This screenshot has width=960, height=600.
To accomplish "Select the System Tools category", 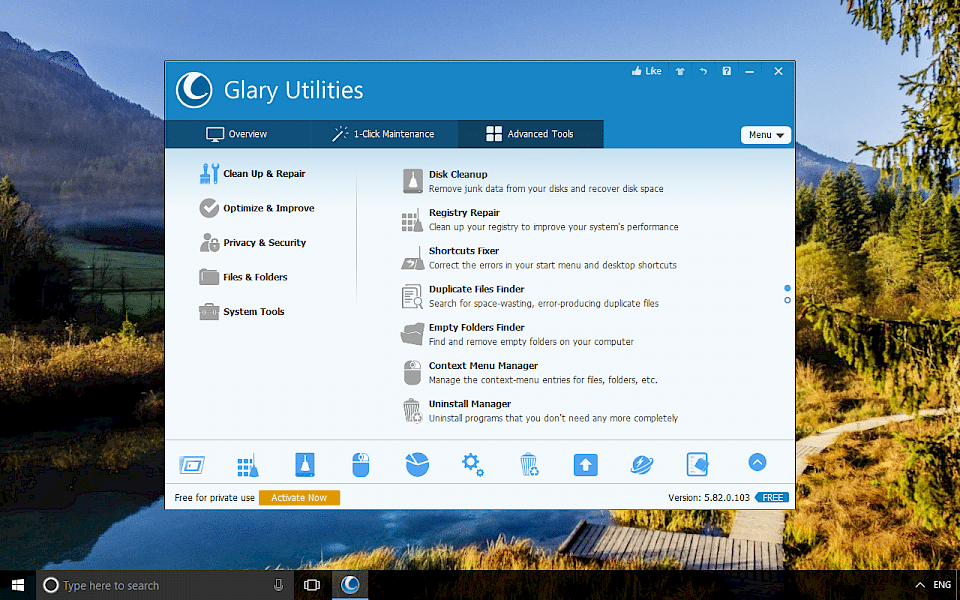I will (242, 312).
